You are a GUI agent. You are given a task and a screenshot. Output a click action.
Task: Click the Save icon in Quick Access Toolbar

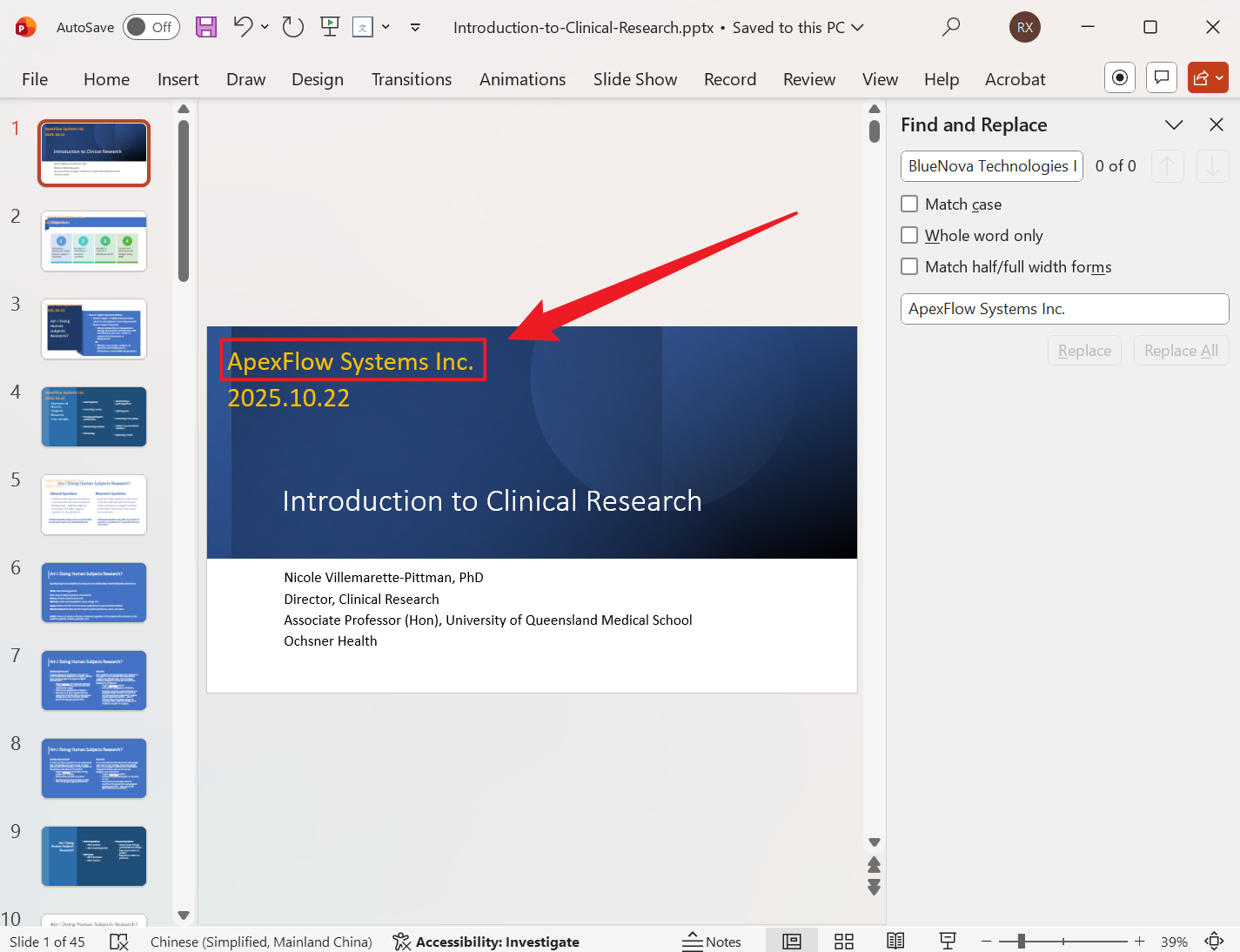tap(206, 27)
